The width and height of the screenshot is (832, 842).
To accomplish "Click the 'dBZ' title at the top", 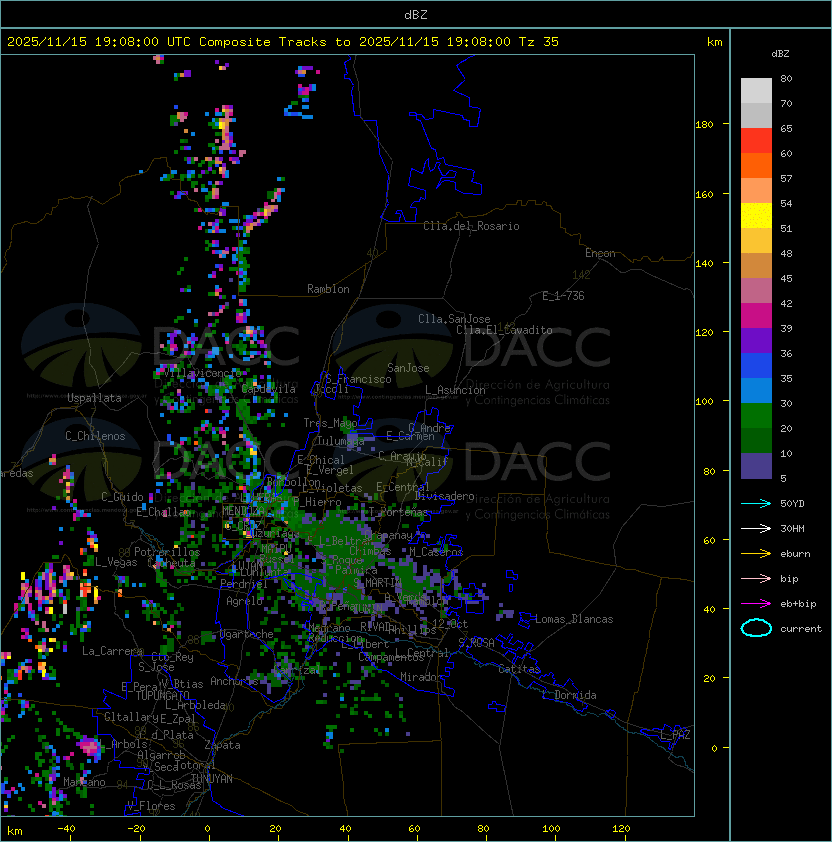I will click(x=416, y=14).
